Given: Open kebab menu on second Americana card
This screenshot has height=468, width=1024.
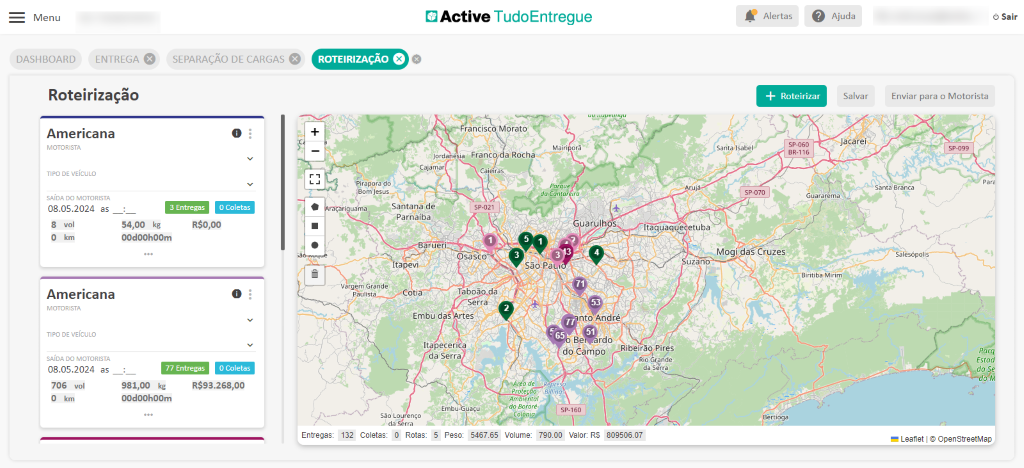Looking at the screenshot, I should (x=250, y=294).
